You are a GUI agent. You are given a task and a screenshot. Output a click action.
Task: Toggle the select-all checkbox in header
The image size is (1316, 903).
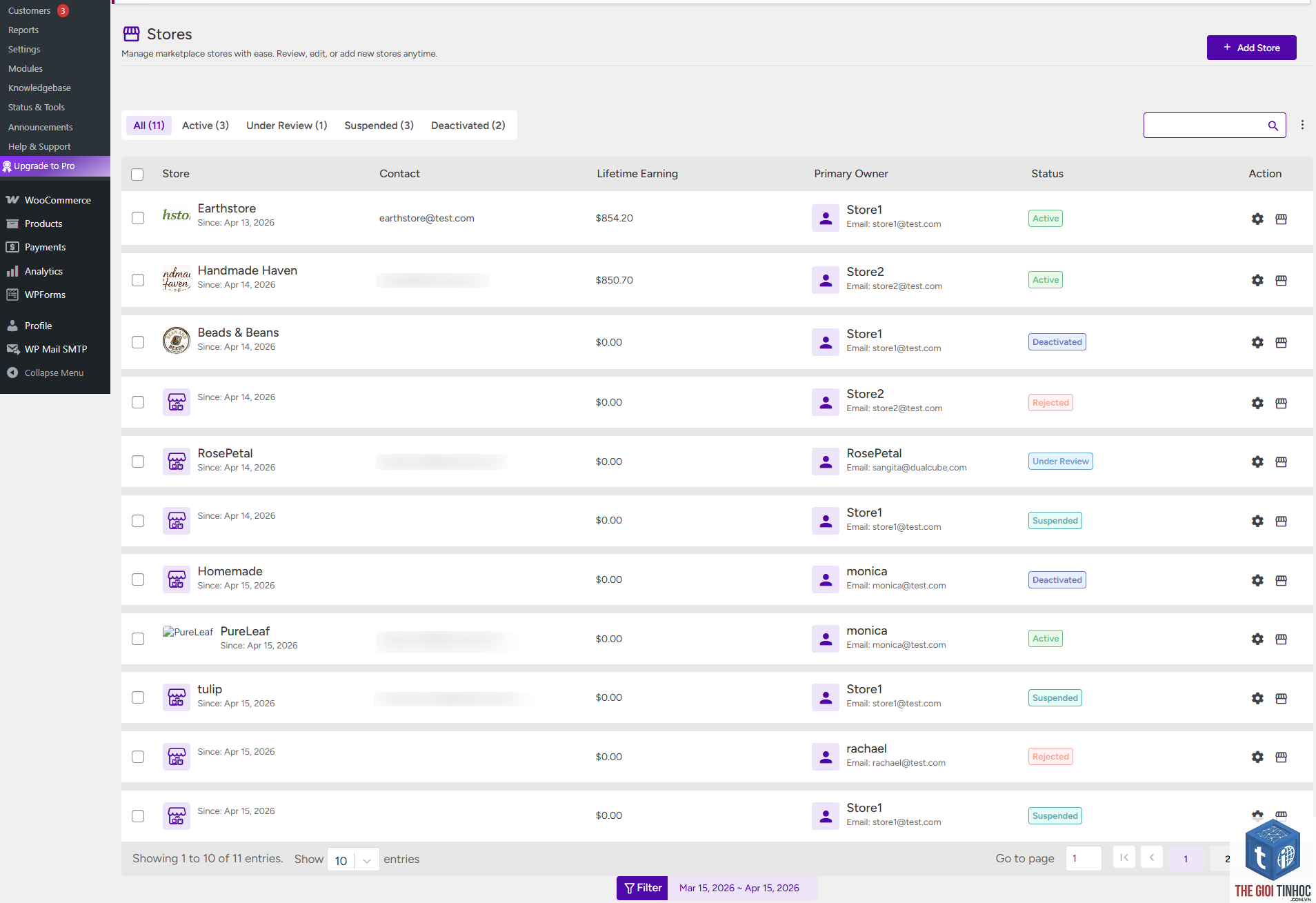[137, 175]
